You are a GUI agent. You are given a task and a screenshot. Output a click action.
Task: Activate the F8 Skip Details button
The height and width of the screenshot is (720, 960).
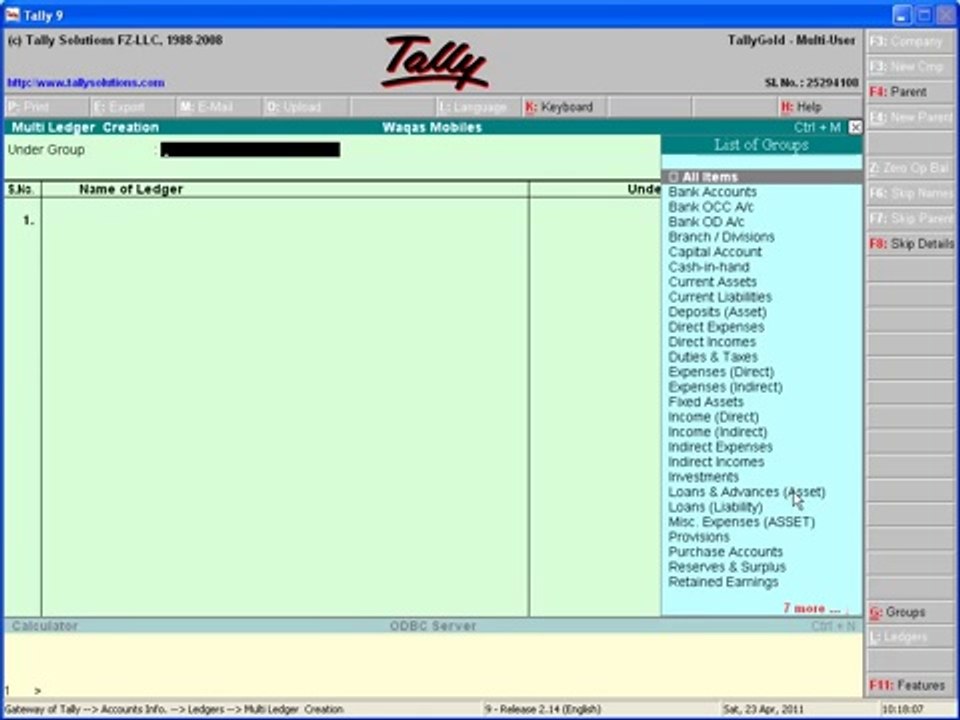pyautogui.click(x=911, y=244)
